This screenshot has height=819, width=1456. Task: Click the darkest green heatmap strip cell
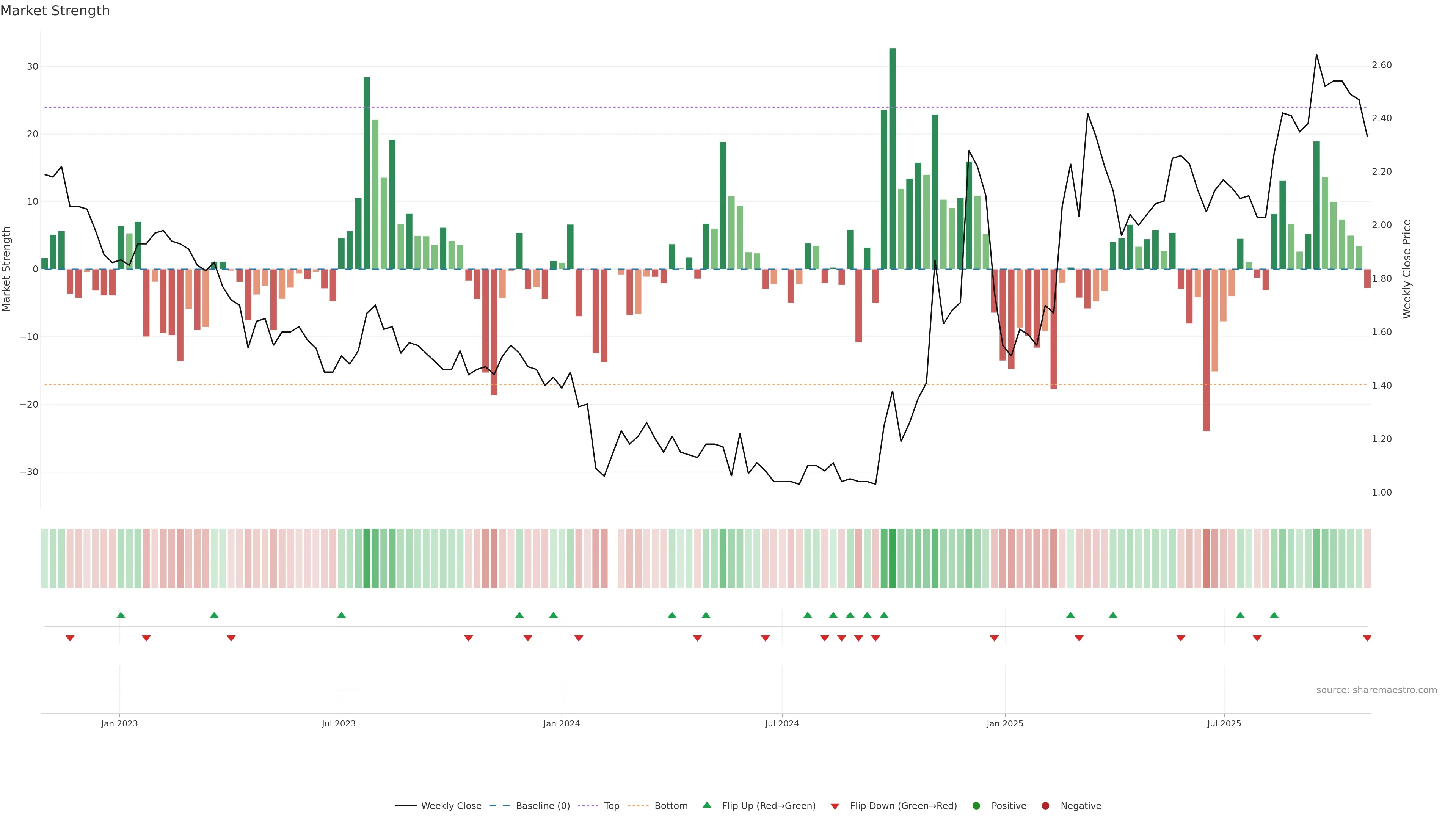[893, 559]
